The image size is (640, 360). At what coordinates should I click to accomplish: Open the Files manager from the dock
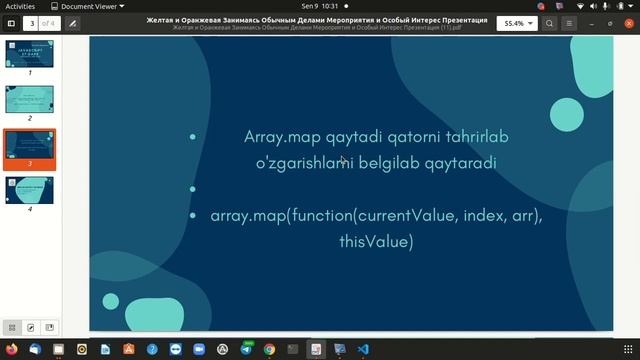(58, 349)
